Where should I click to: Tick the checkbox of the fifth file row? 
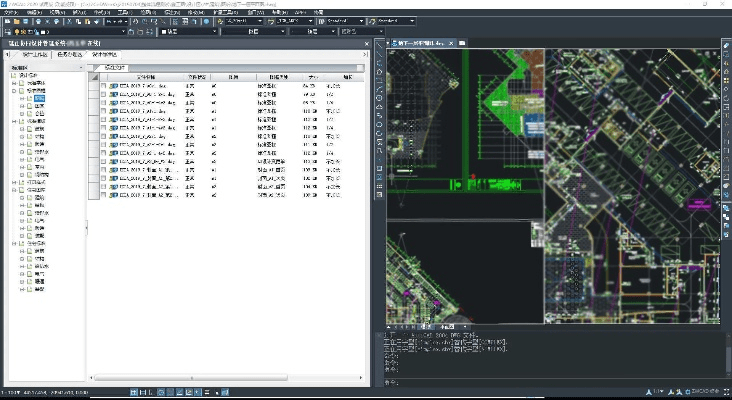(103, 119)
